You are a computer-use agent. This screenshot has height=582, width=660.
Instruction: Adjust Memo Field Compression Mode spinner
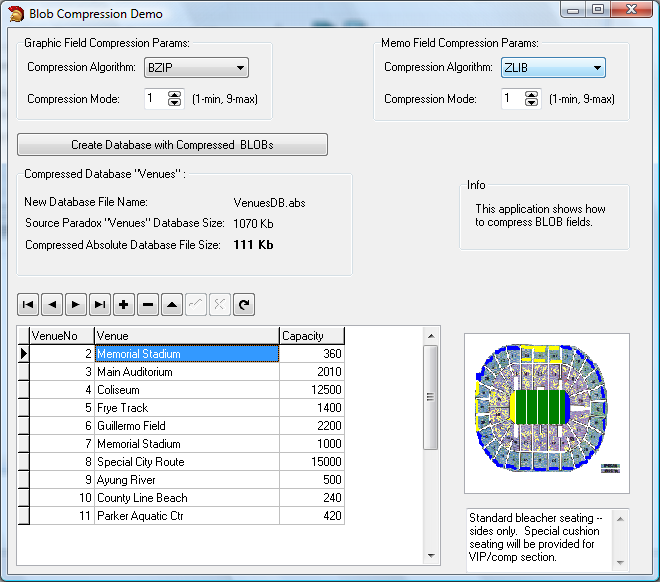tap(532, 99)
